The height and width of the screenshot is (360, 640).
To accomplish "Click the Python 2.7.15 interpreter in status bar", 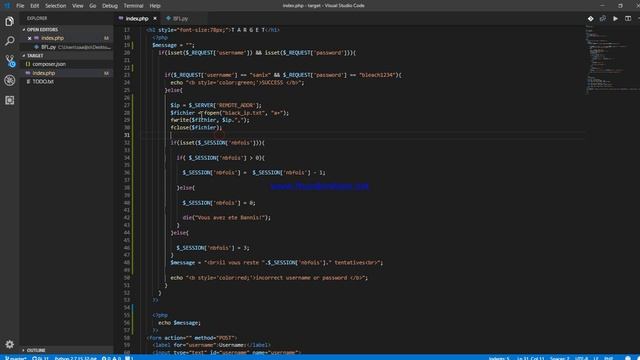I will tap(76, 358).
